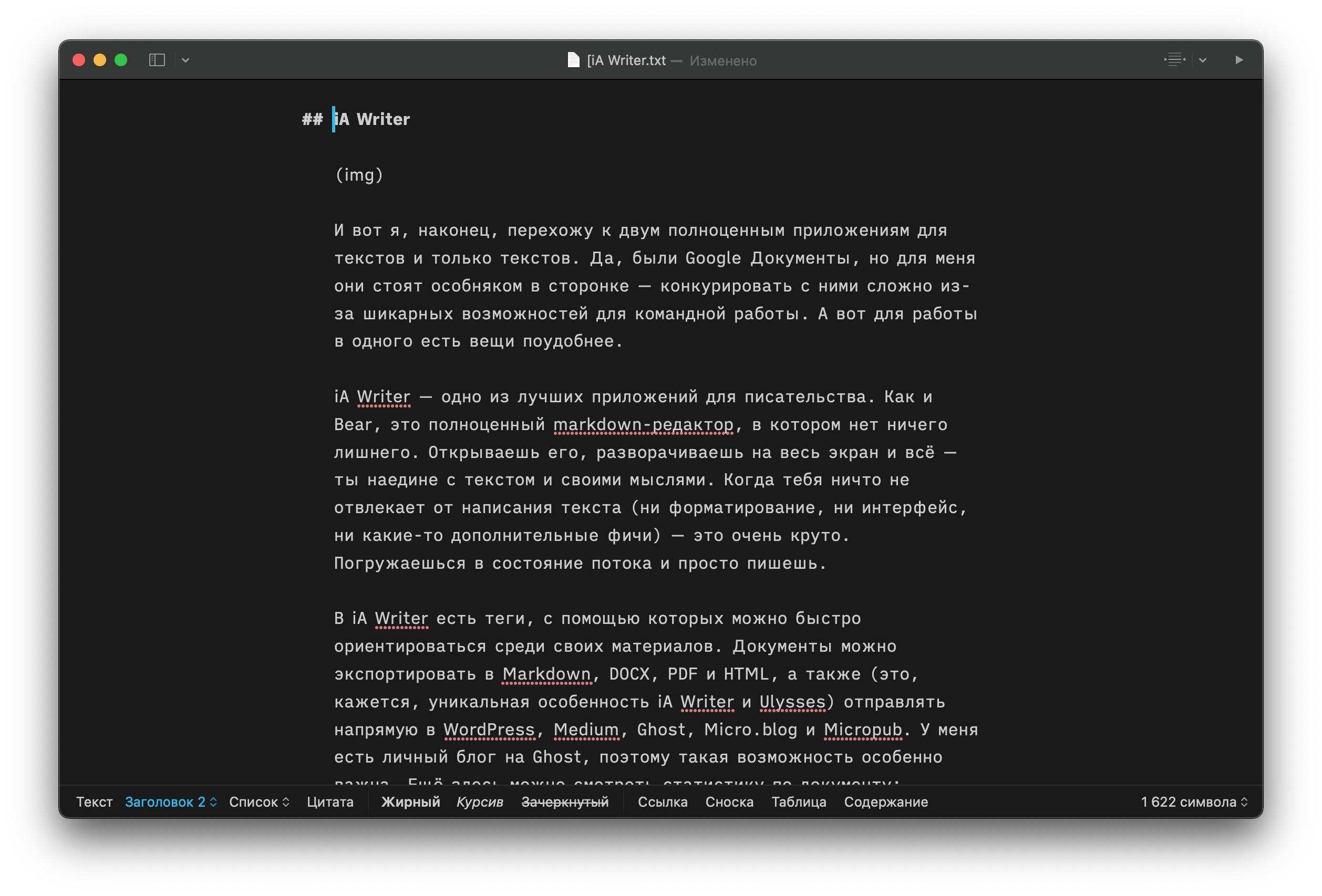Viewport: 1322px width, 896px height.
Task: Insert a footnote with Сноска
Action: point(729,801)
